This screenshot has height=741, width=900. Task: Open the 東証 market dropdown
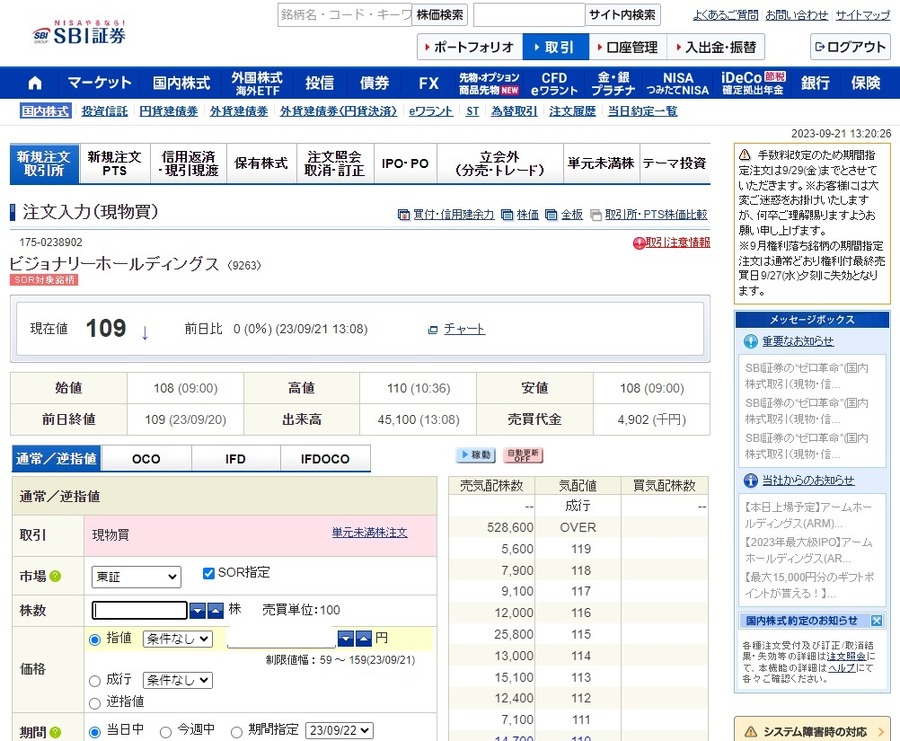click(135, 576)
